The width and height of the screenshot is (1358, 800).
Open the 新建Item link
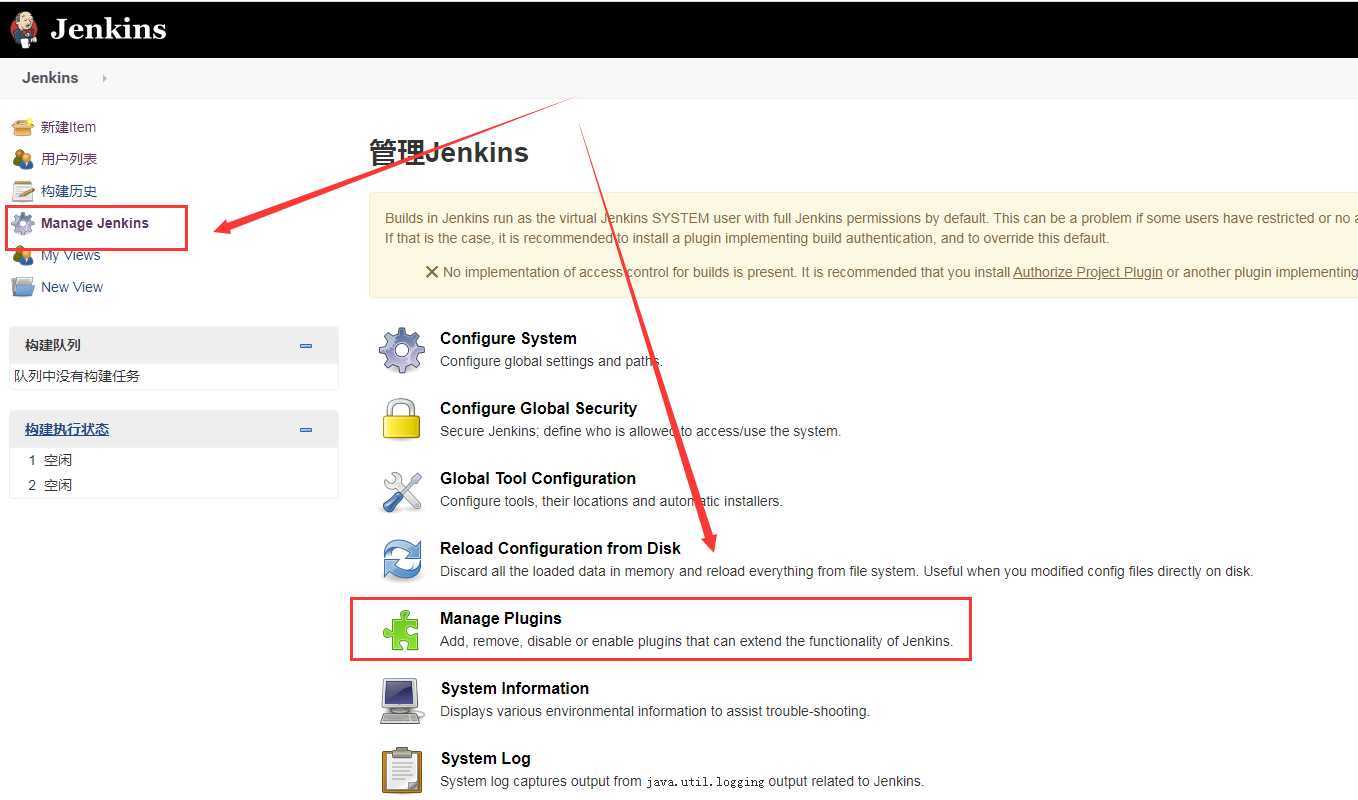pyautogui.click(x=68, y=127)
